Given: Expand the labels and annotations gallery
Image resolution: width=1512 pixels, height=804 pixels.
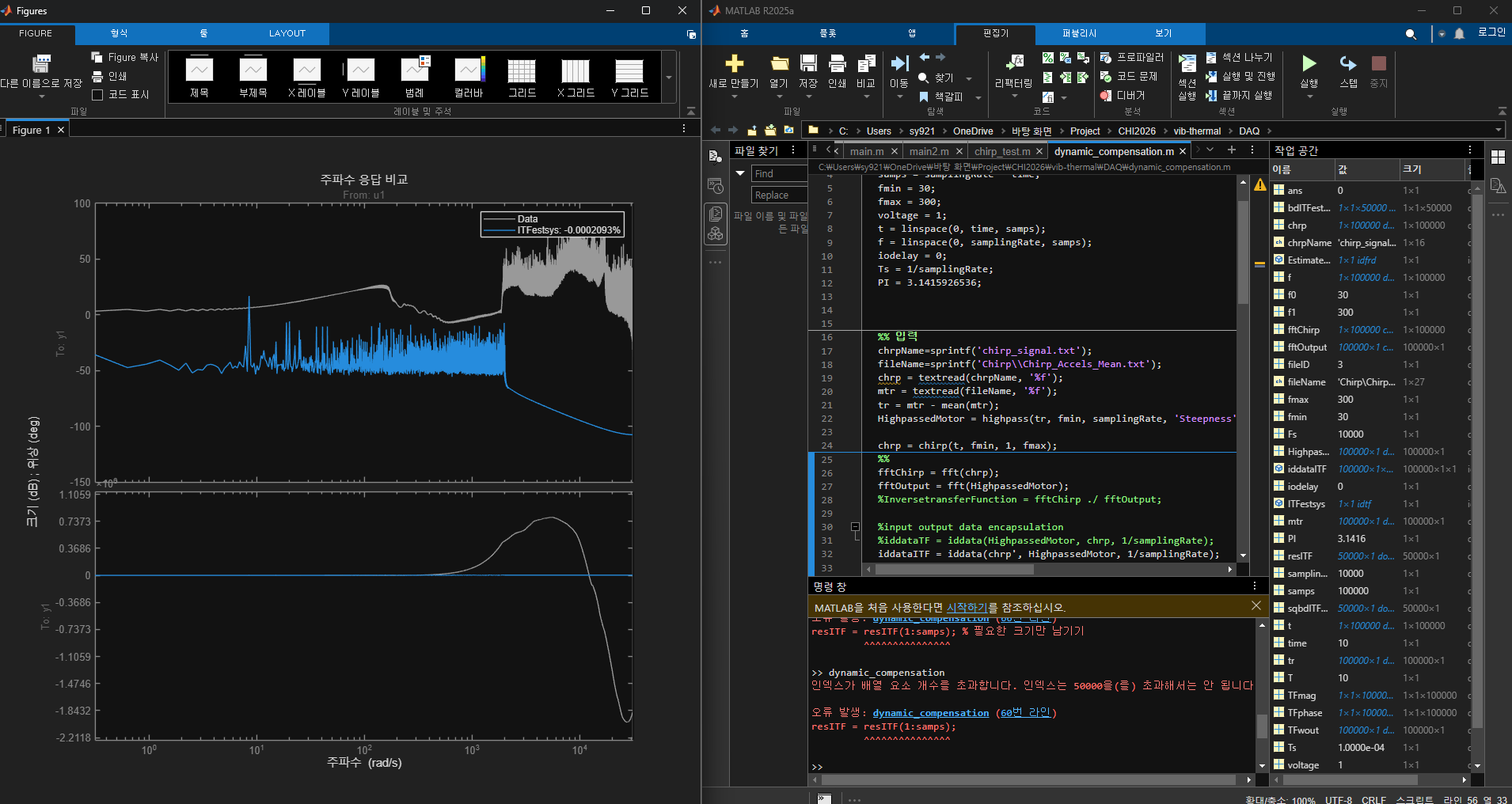Looking at the screenshot, I should click(x=669, y=78).
